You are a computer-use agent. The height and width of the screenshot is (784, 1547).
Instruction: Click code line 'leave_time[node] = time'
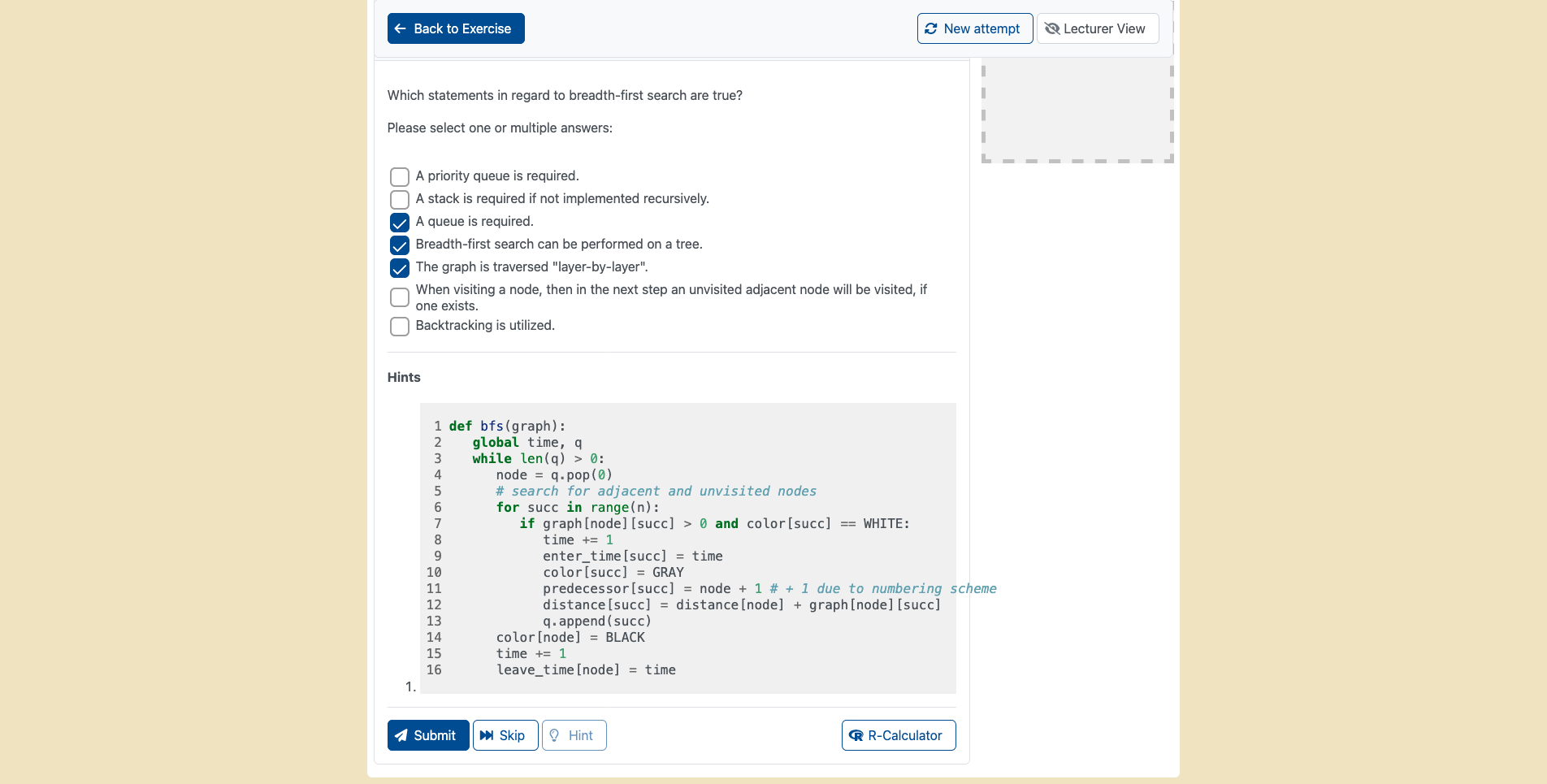pyautogui.click(x=586, y=669)
